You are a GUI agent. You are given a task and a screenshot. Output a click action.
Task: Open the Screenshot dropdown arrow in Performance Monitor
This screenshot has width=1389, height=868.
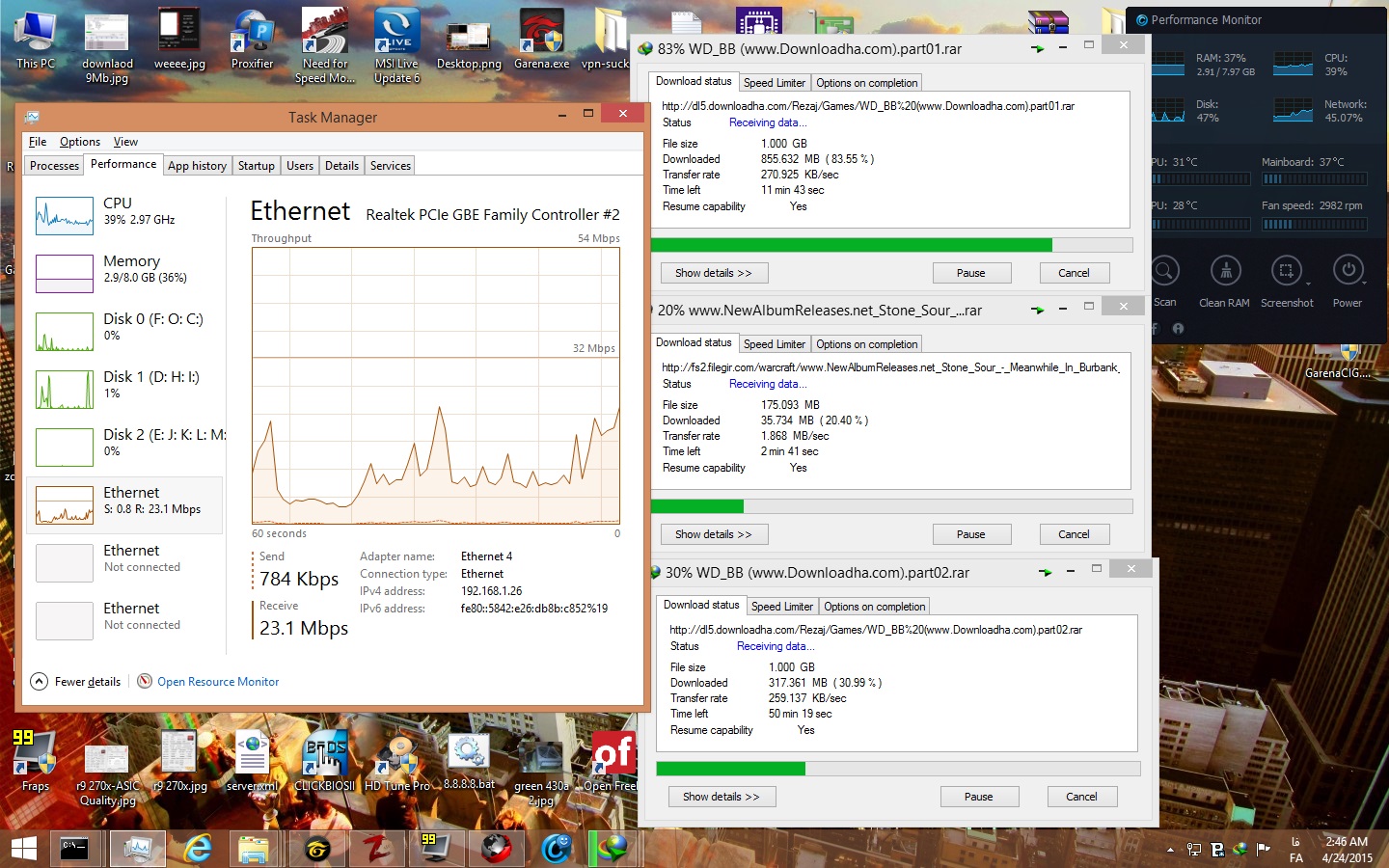[1308, 284]
